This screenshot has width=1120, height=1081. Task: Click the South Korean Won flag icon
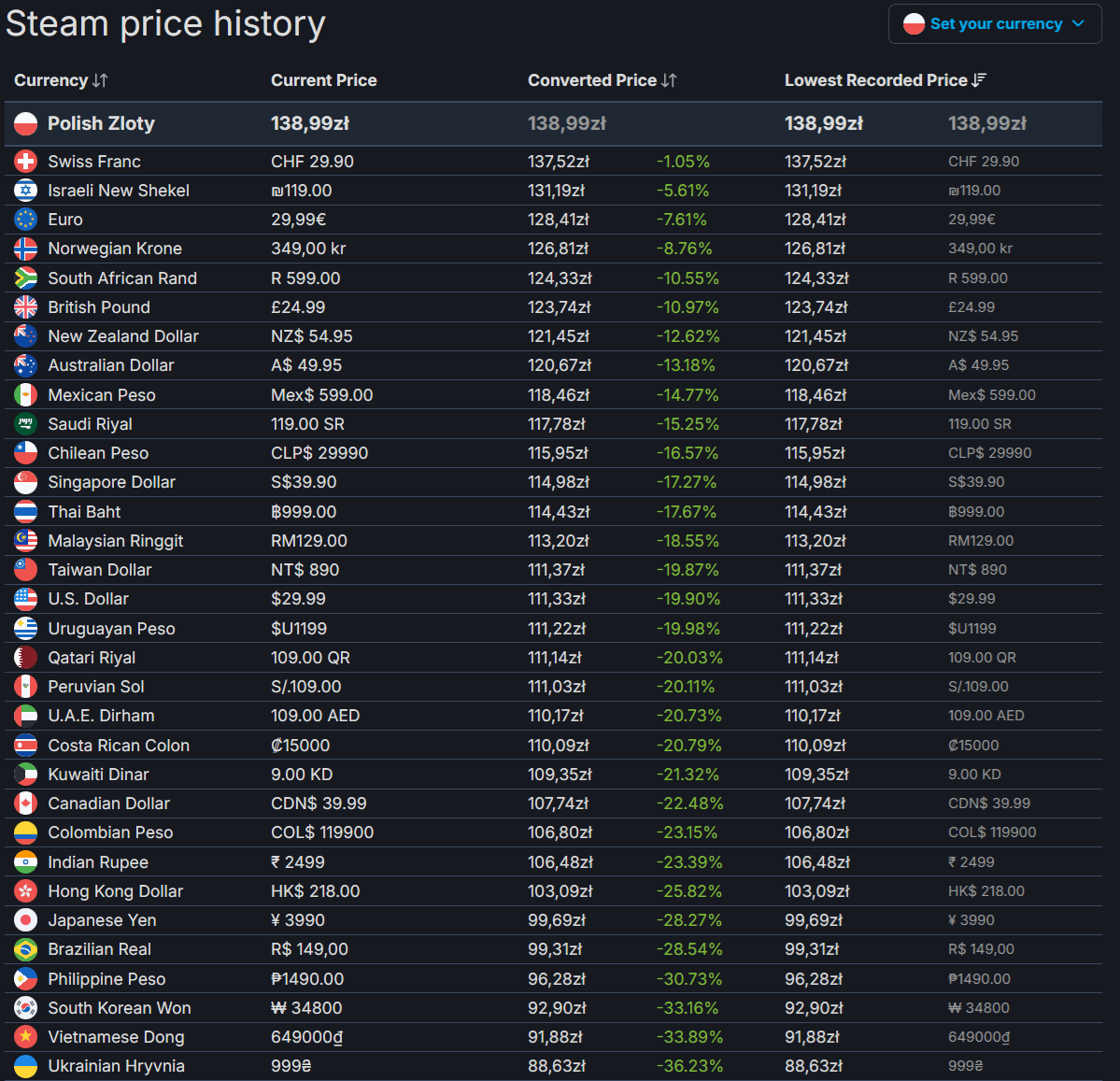point(26,1008)
